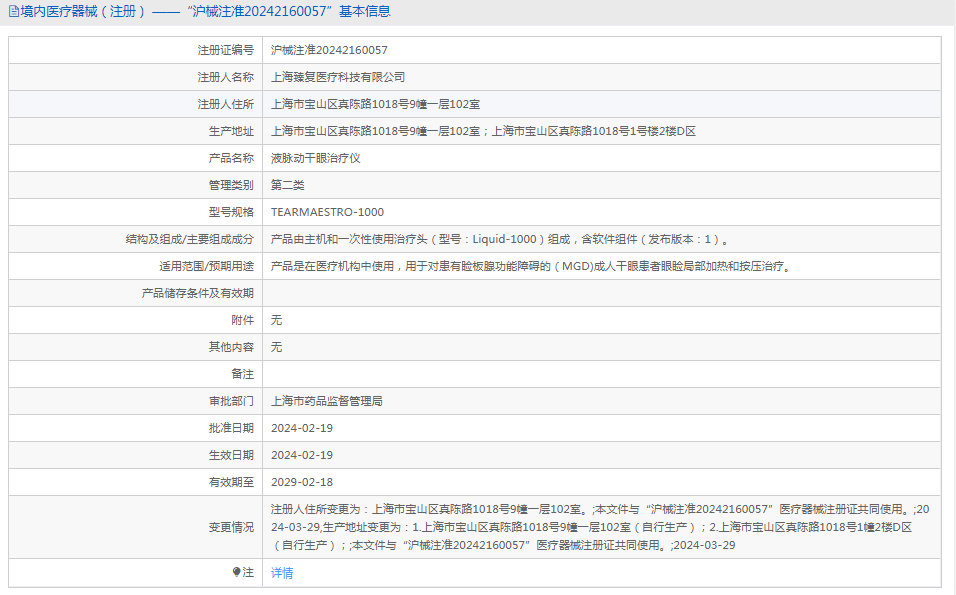Viewport: 956px width, 595px height.
Task: Select product name 液脉动干眼治疗仪
Action: click(x=316, y=158)
